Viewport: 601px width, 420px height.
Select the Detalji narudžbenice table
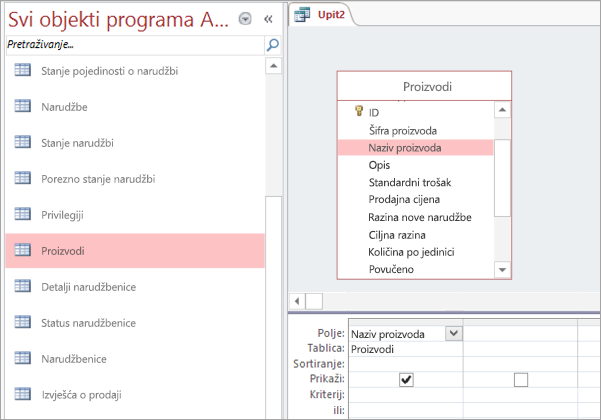point(135,287)
